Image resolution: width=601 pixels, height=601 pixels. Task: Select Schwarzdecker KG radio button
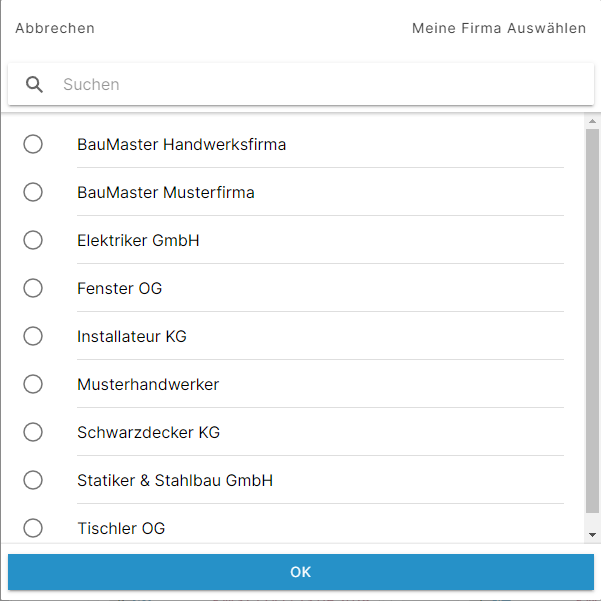click(33, 432)
